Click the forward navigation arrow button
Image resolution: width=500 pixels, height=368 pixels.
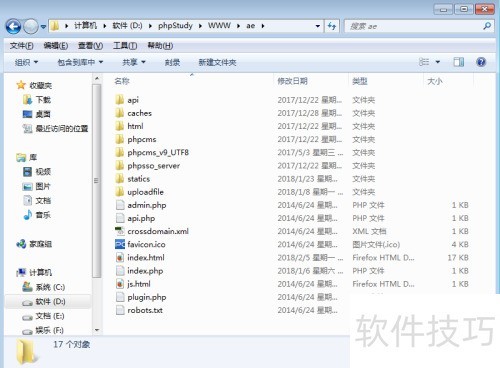pos(31,26)
